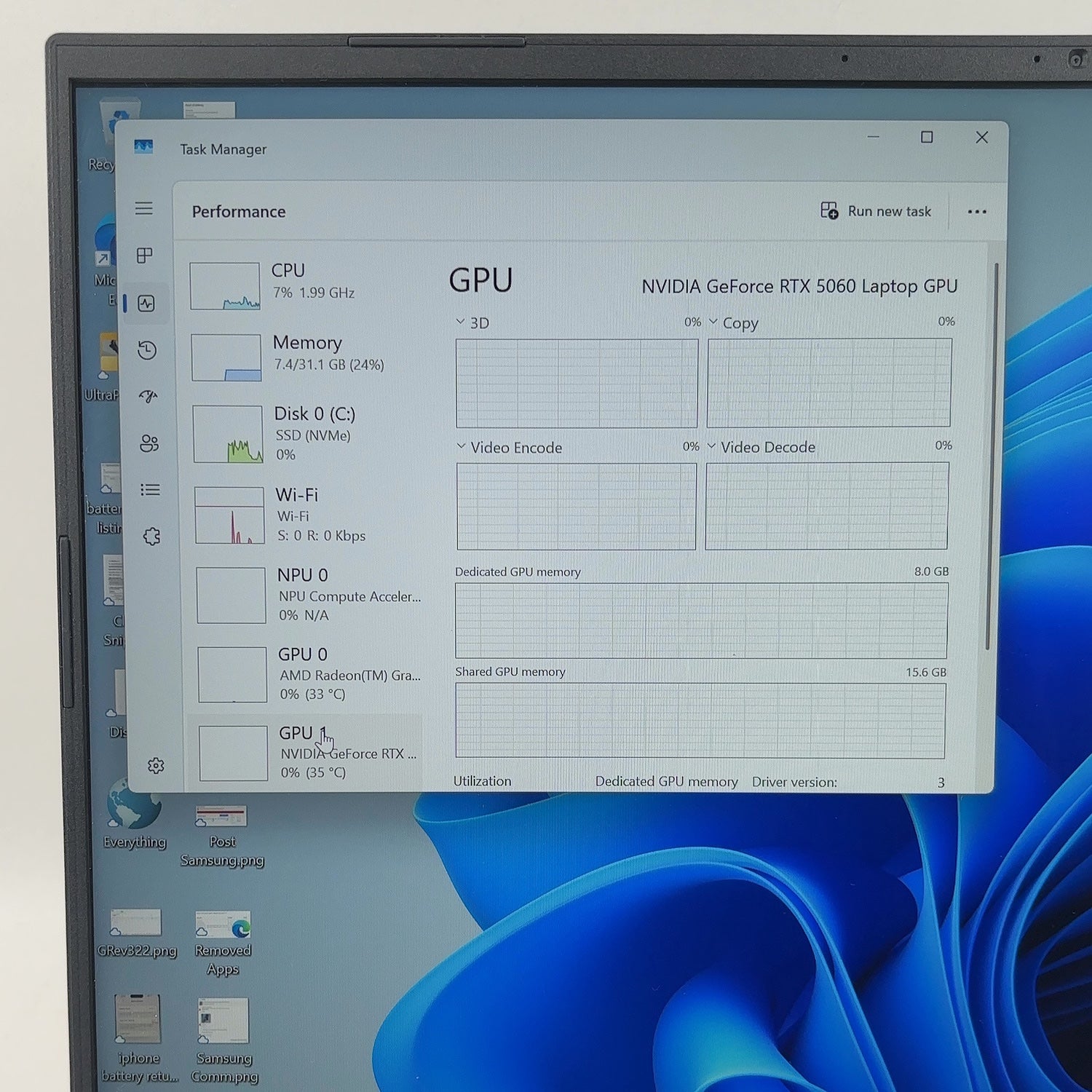Open the Services page puzzle icon
The width and height of the screenshot is (1092, 1092).
151,537
